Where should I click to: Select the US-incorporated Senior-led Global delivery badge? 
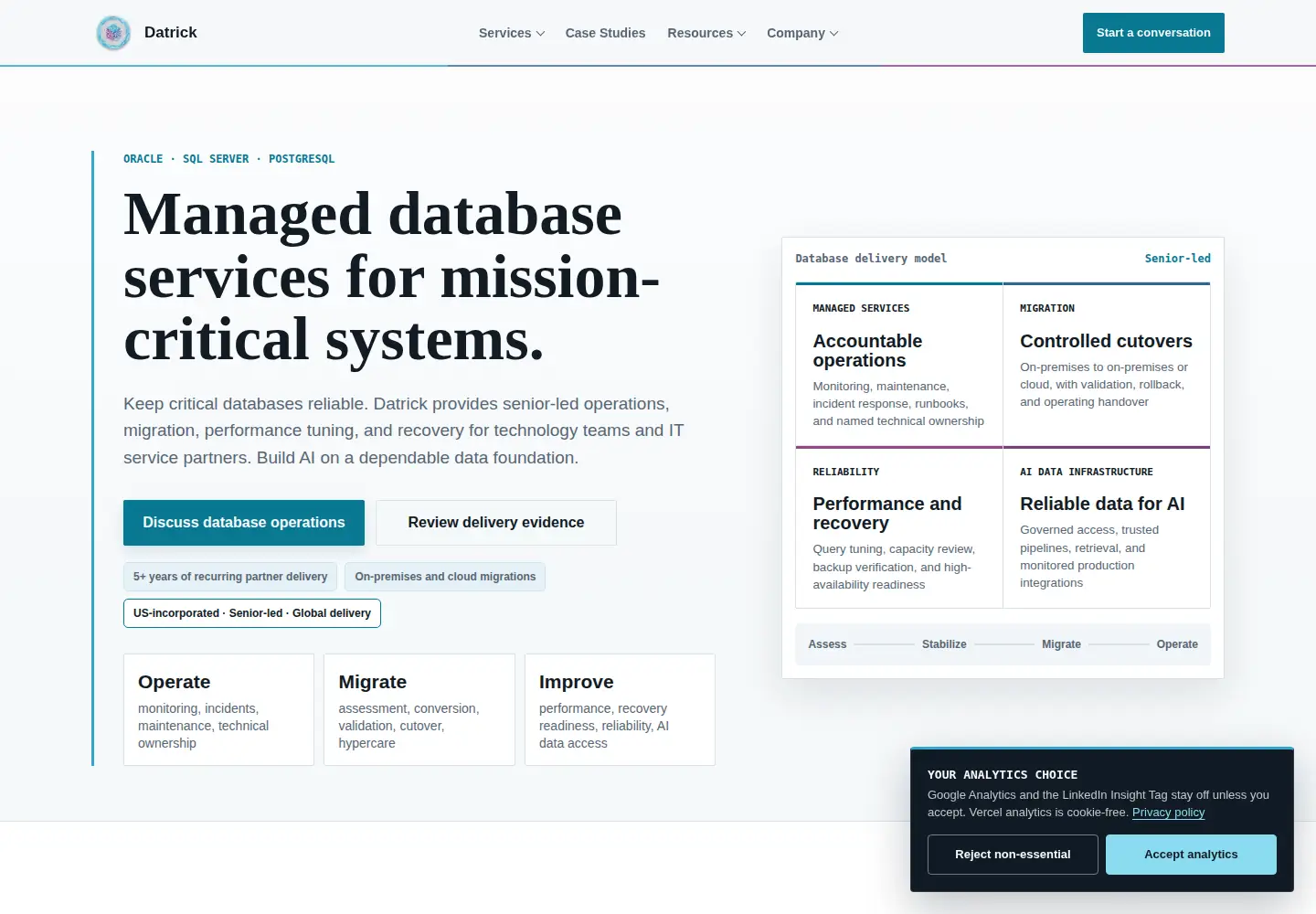coord(252,613)
